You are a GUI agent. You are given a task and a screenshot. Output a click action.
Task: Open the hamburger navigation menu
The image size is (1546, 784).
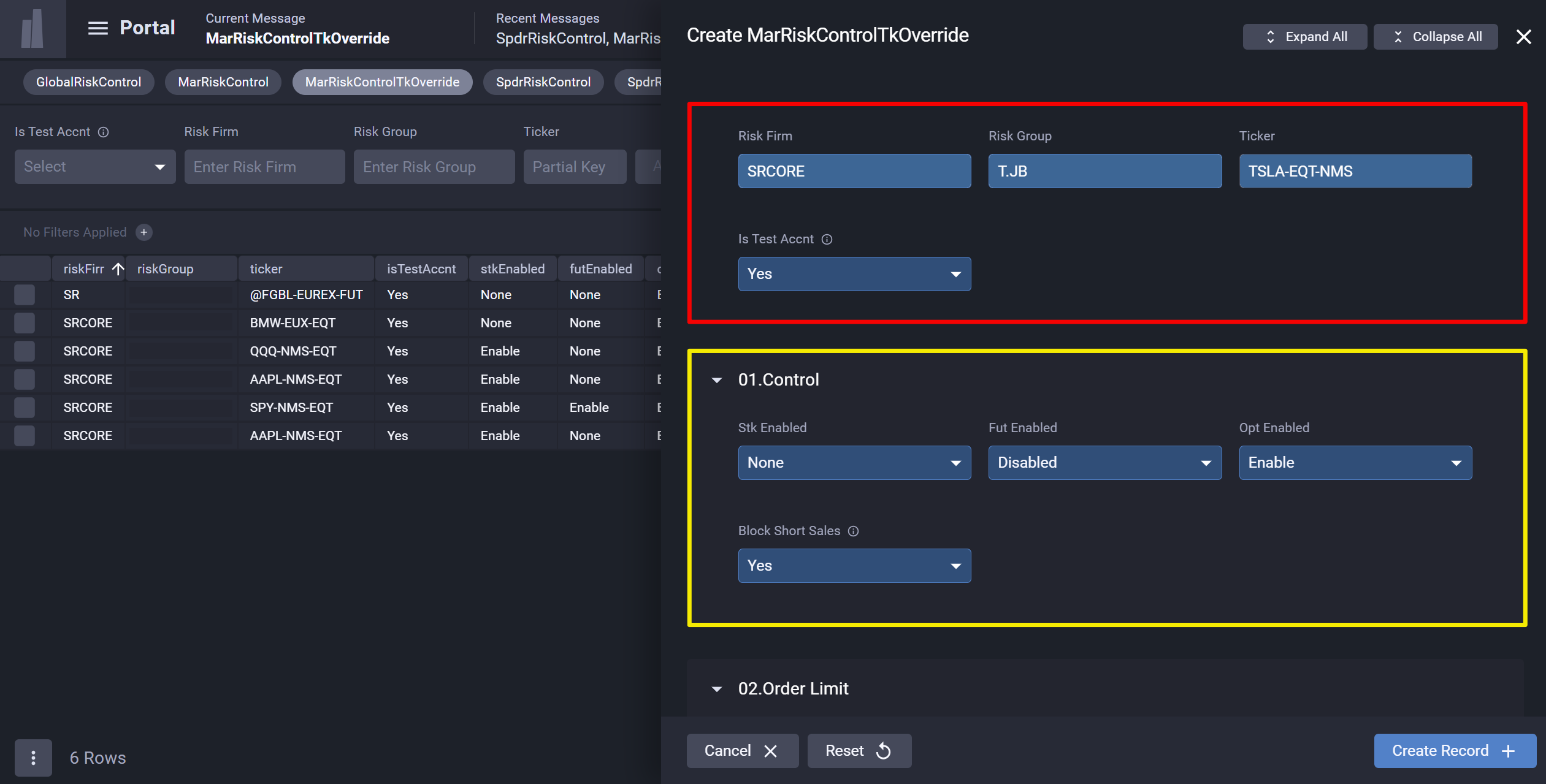[98, 28]
